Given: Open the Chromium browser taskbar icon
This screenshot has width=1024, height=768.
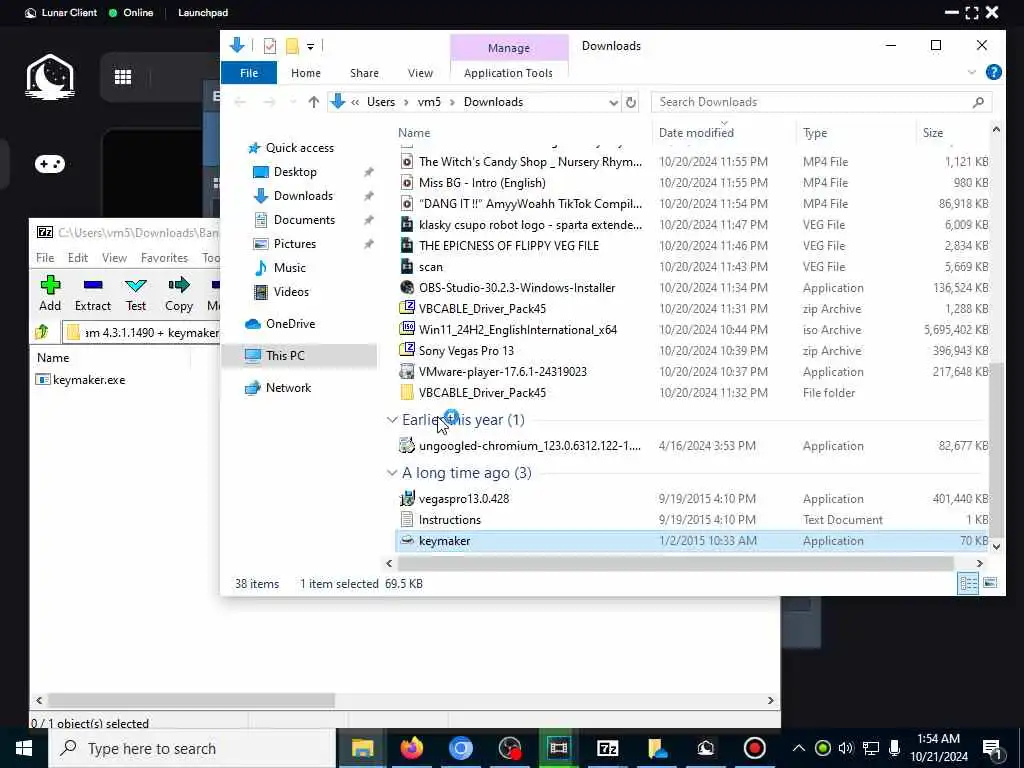Looking at the screenshot, I should [460, 748].
